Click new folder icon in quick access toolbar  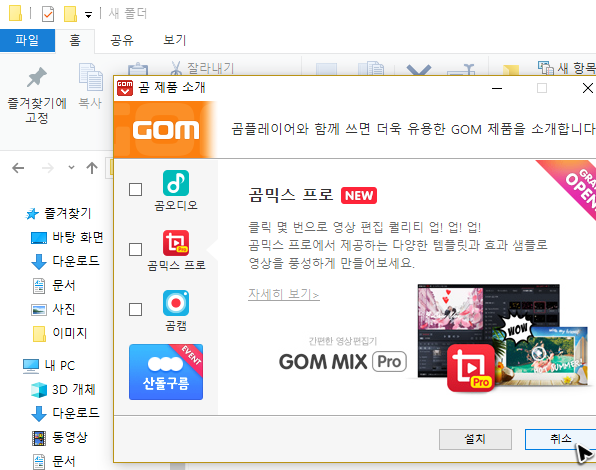tap(70, 14)
